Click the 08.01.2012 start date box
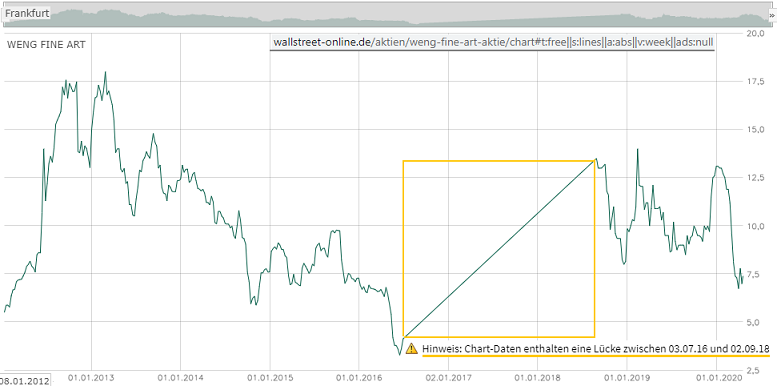The height and width of the screenshot is (386, 777). point(25,381)
